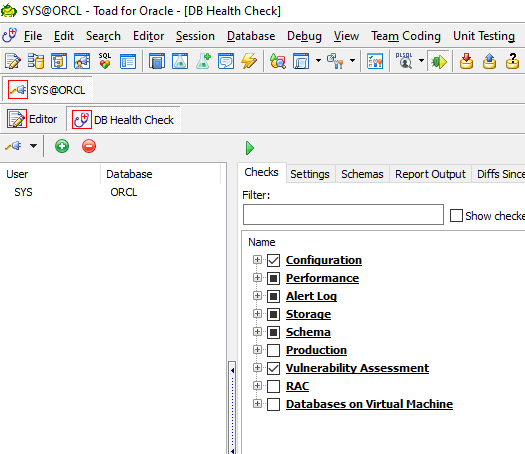Click the connection plug icon in Health Check toolbar
The image size is (525, 454).
13,146
